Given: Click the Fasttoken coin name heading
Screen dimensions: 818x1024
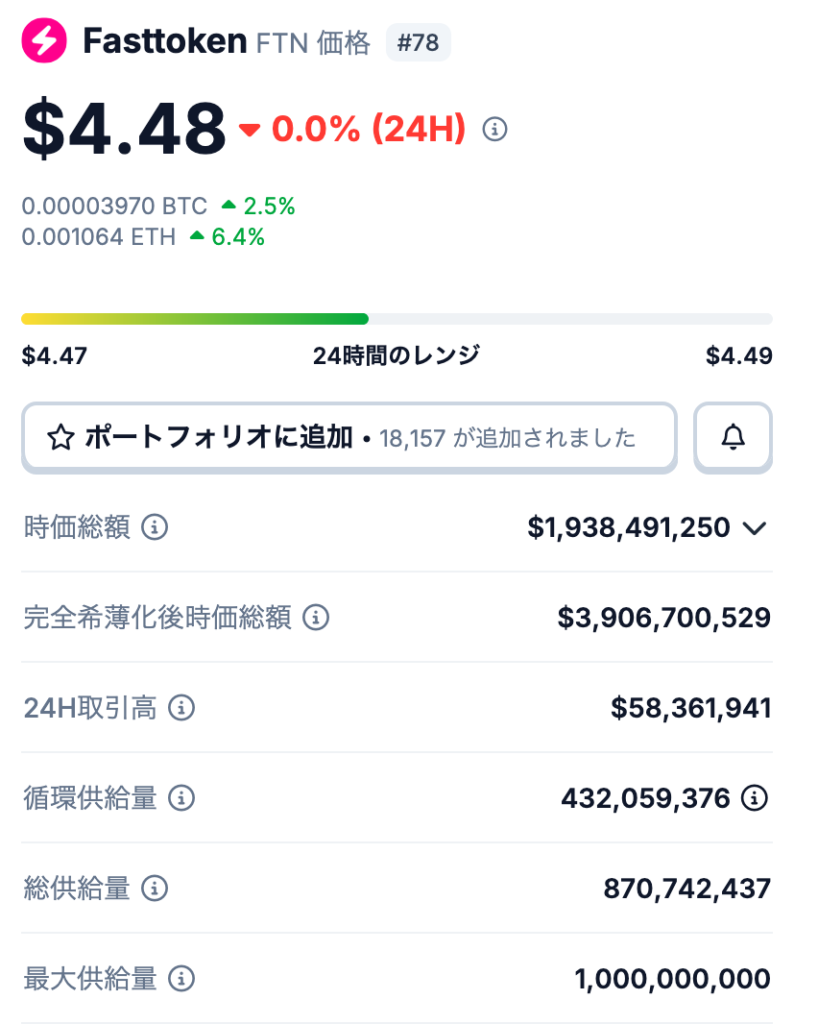Looking at the screenshot, I should click(165, 42).
